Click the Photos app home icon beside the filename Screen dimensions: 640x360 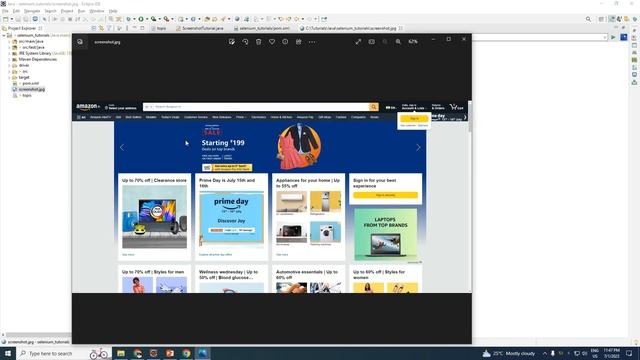[x=80, y=42]
